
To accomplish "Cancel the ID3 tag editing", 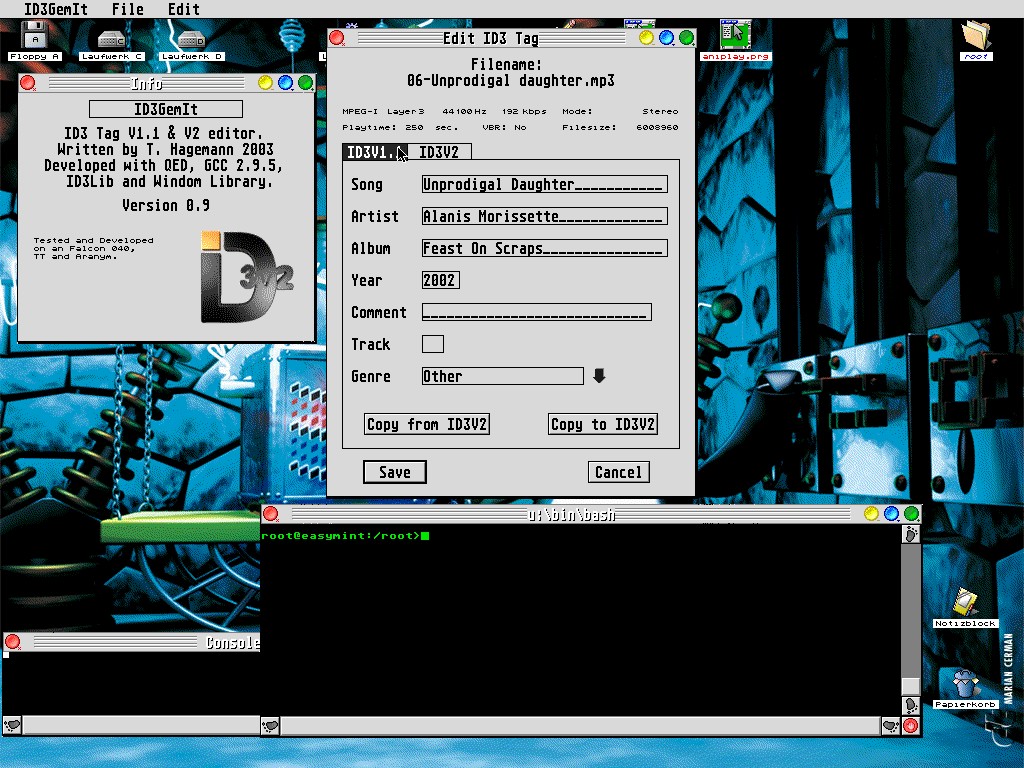I will tap(618, 472).
